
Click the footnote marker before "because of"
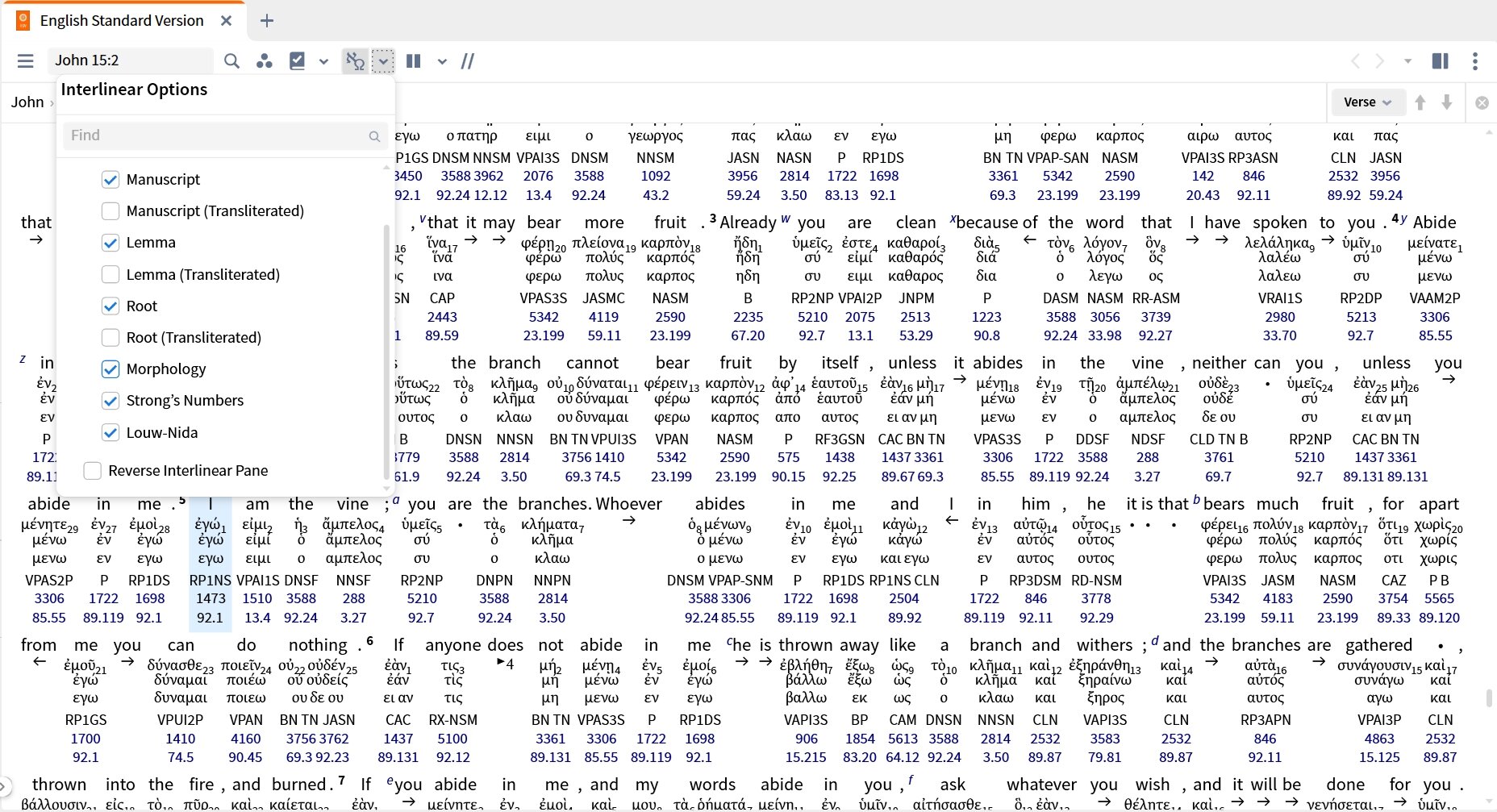pos(953,219)
